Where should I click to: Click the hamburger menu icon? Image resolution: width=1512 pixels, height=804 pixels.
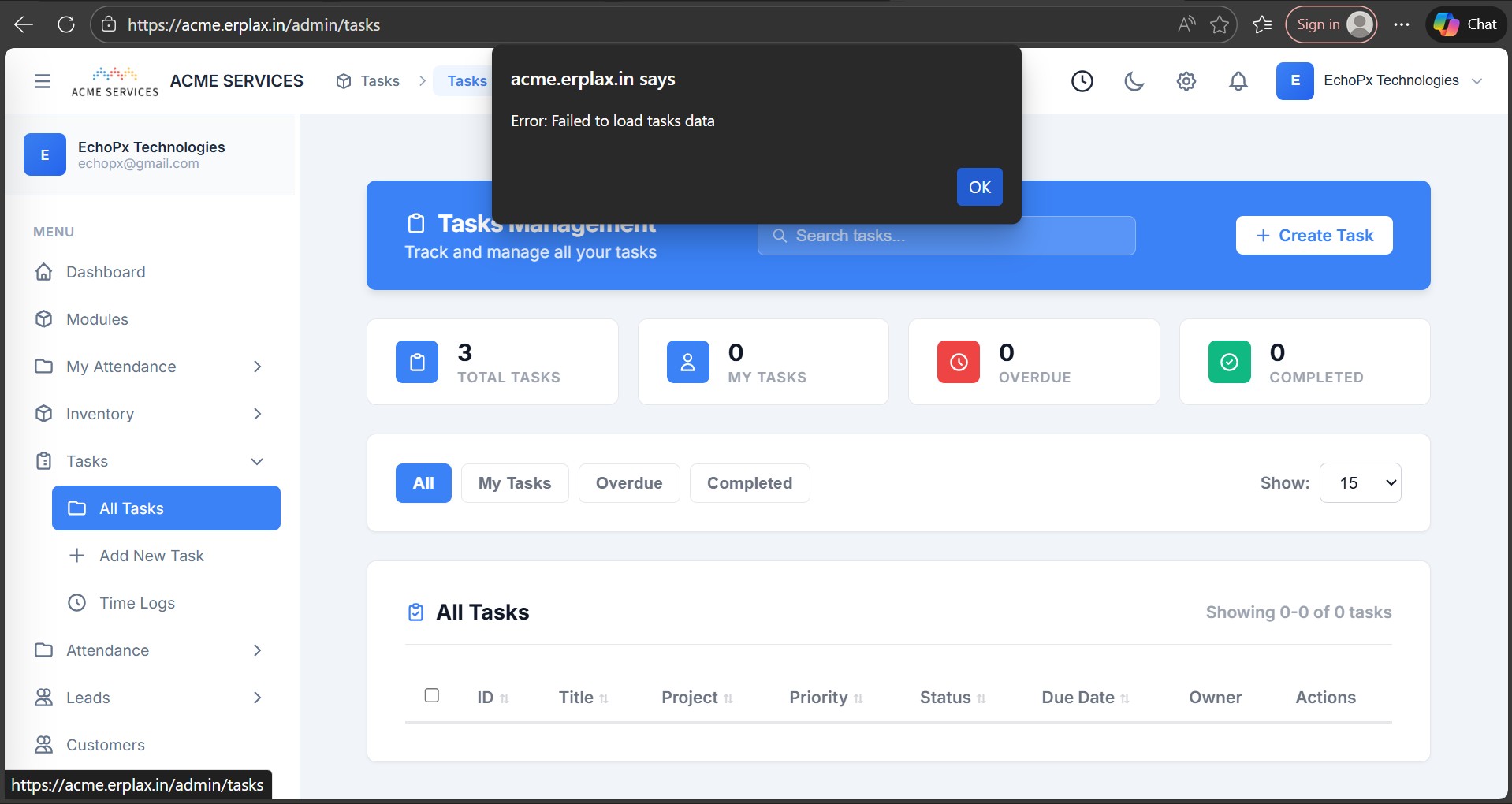pyautogui.click(x=43, y=81)
